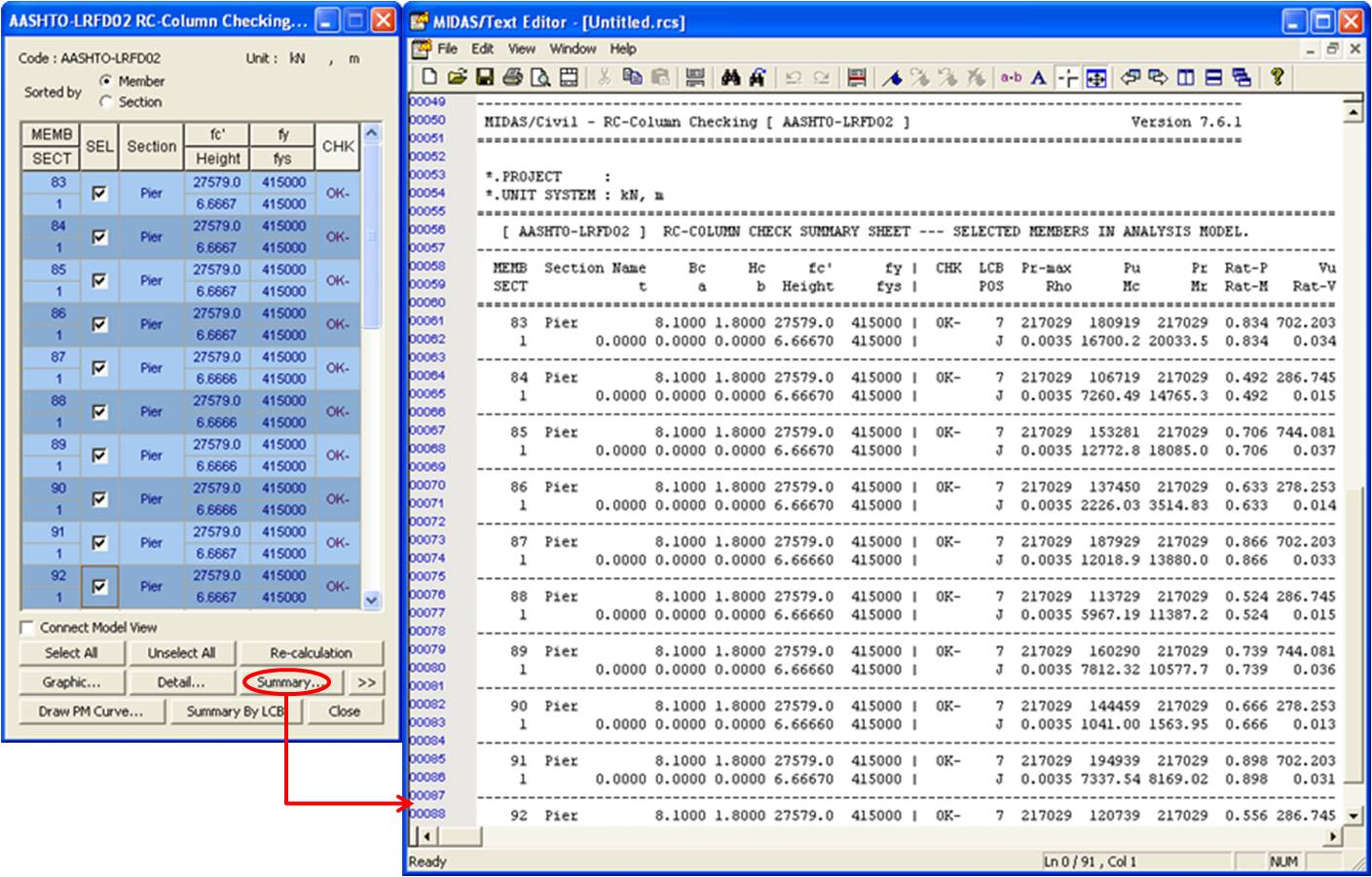
Task: Click the binoculars Find icon
Action: (x=730, y=78)
